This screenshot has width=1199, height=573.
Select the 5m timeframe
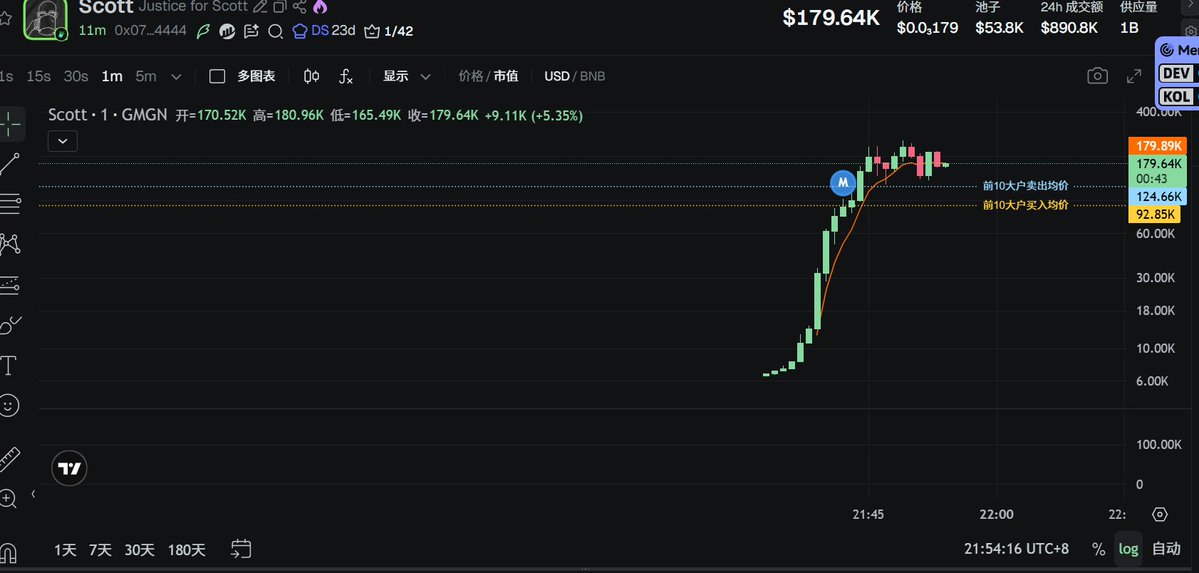(x=146, y=76)
